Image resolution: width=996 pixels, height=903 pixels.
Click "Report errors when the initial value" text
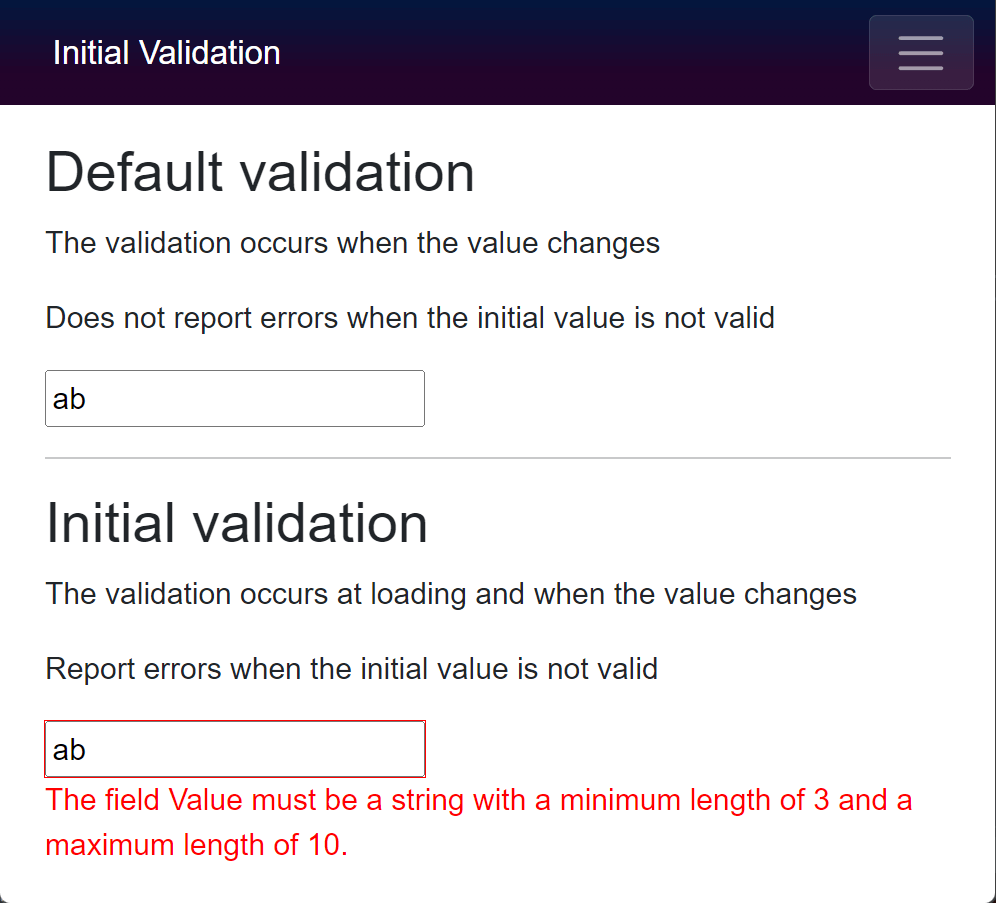[x=352, y=668]
